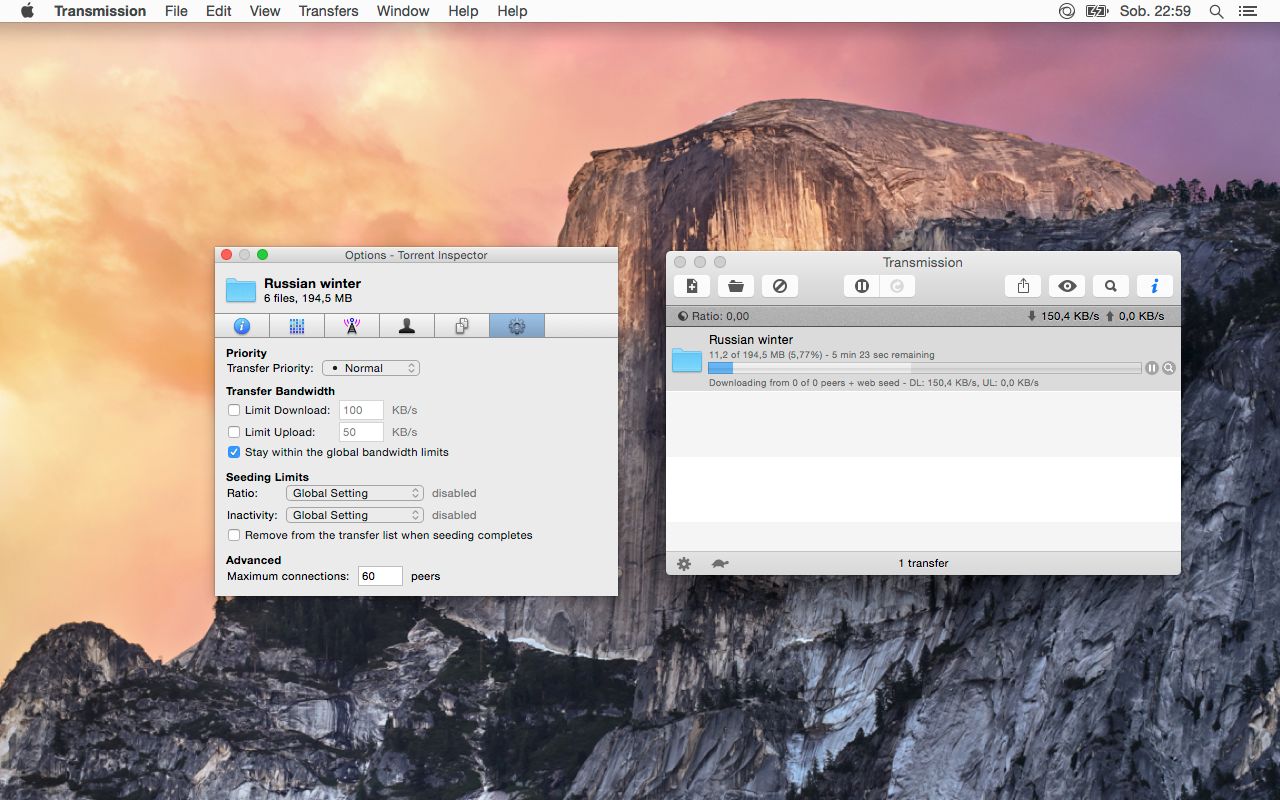
Task: Click the '6 files, 194,5 MB' inspector text
Action: (x=308, y=298)
